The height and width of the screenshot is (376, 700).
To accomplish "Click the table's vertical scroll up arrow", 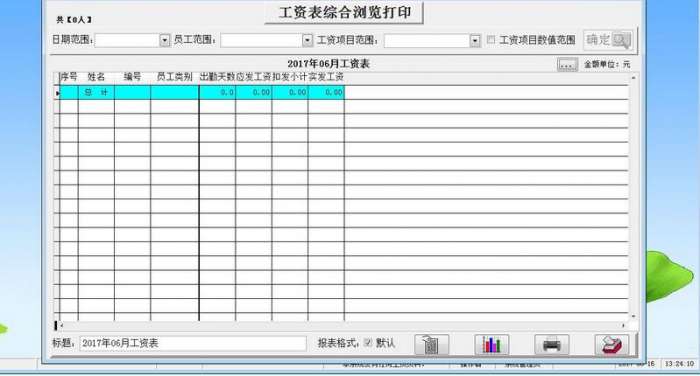I will pos(633,78).
